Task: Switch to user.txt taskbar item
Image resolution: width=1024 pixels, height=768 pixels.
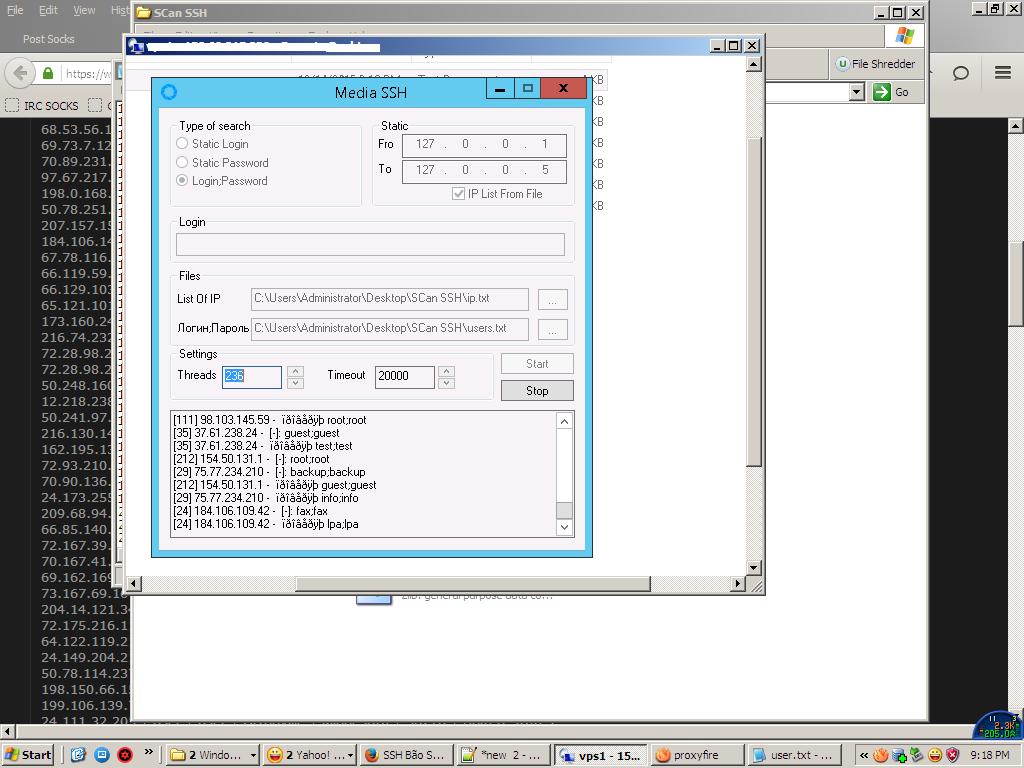Action: 794,755
